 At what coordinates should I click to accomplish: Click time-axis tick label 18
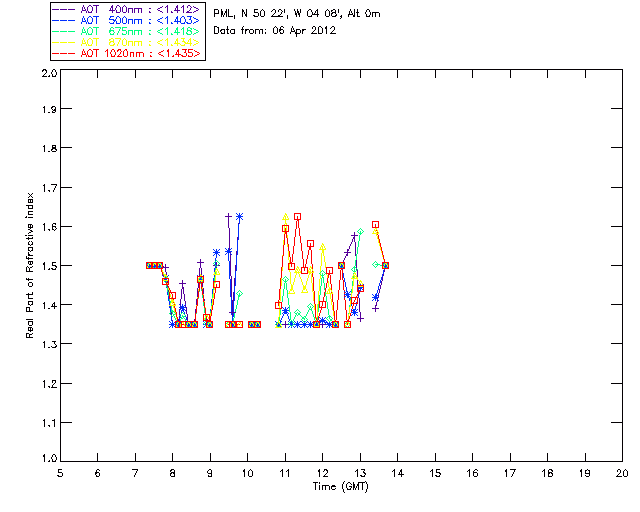coord(547,473)
